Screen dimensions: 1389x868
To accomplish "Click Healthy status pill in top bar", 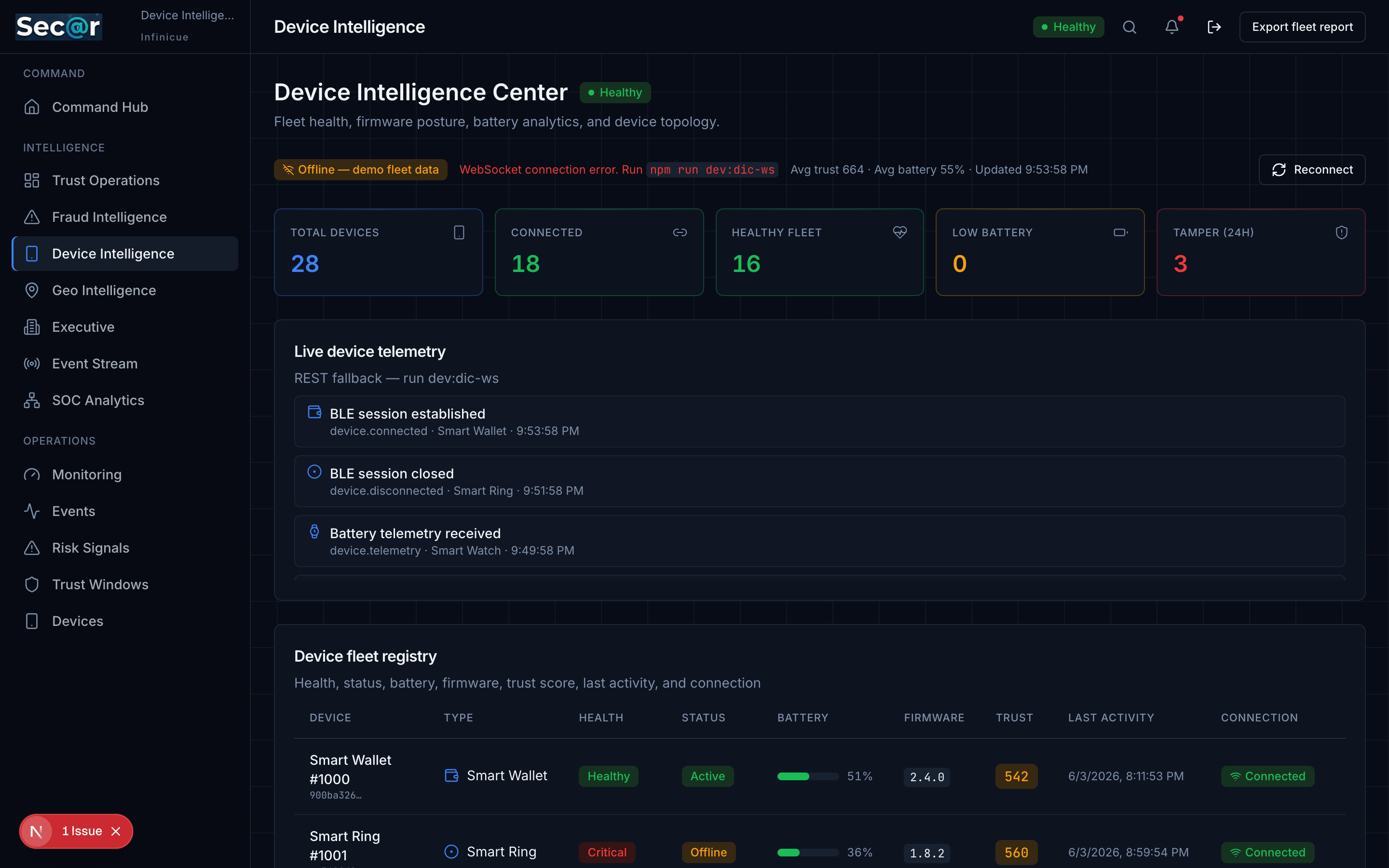I will click(x=1069, y=27).
